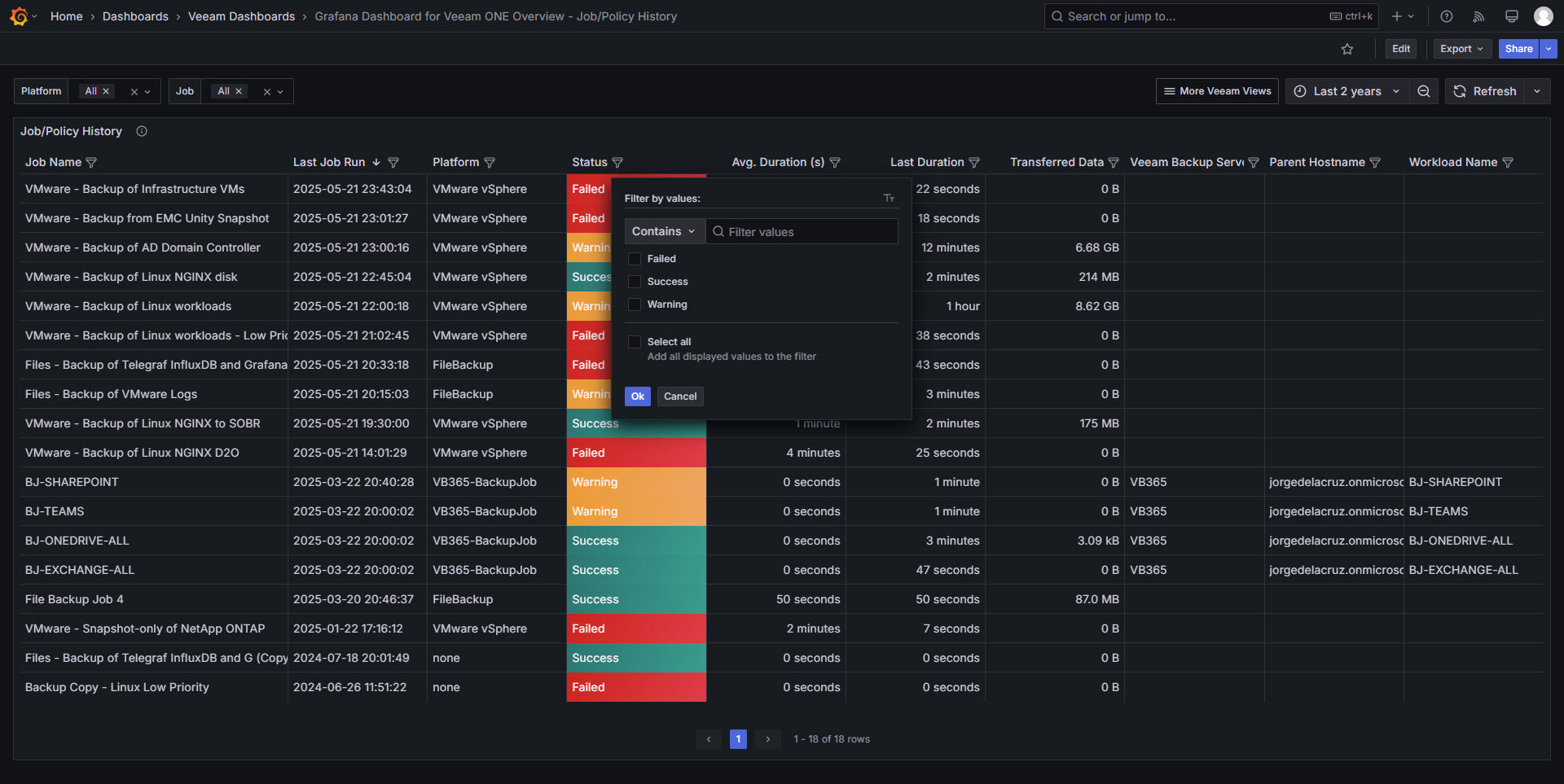Go to page 1 of table
Viewport: 1564px width, 784px height.
click(738, 739)
